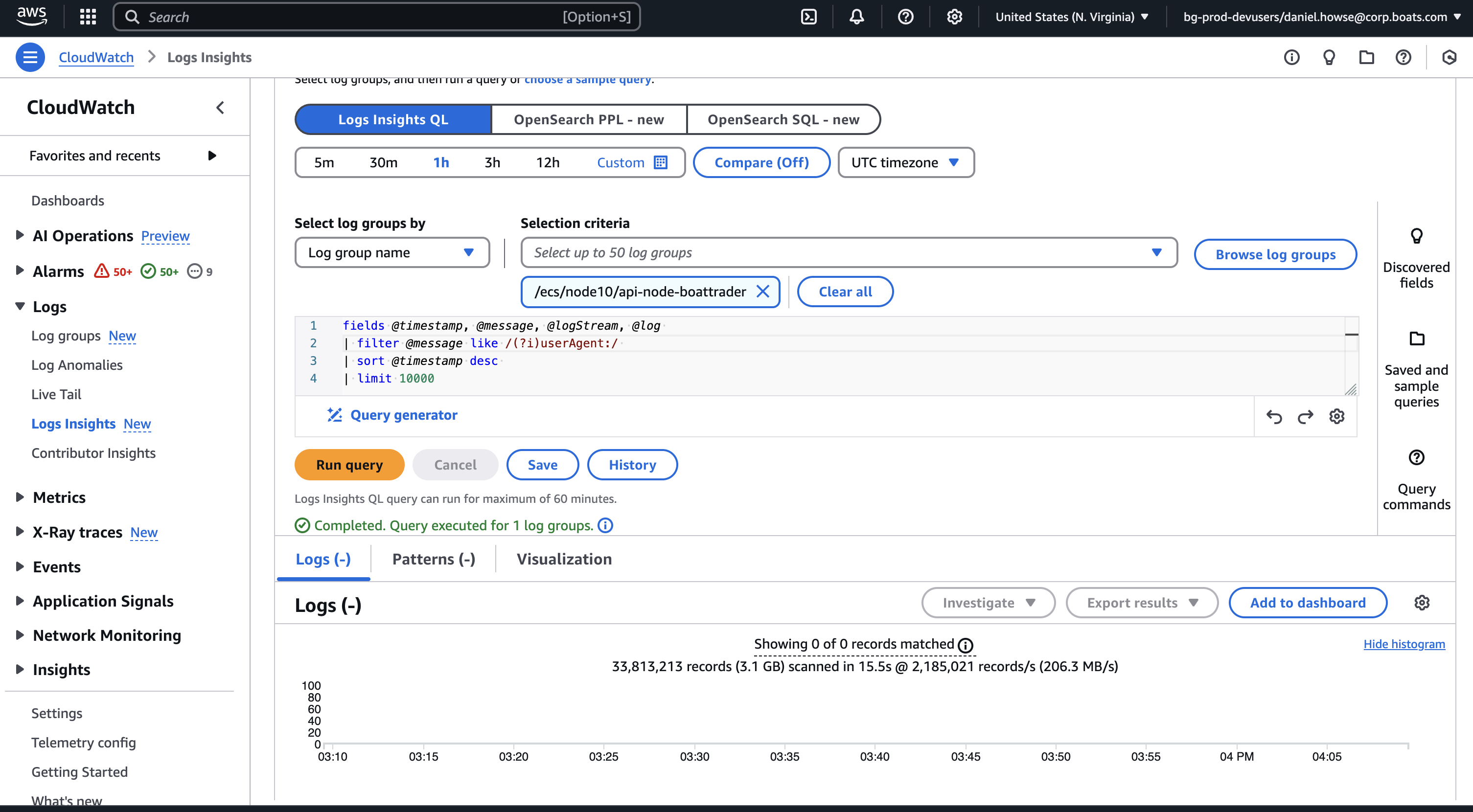Click the AWS search field
The width and height of the screenshot is (1473, 812).
(x=377, y=17)
